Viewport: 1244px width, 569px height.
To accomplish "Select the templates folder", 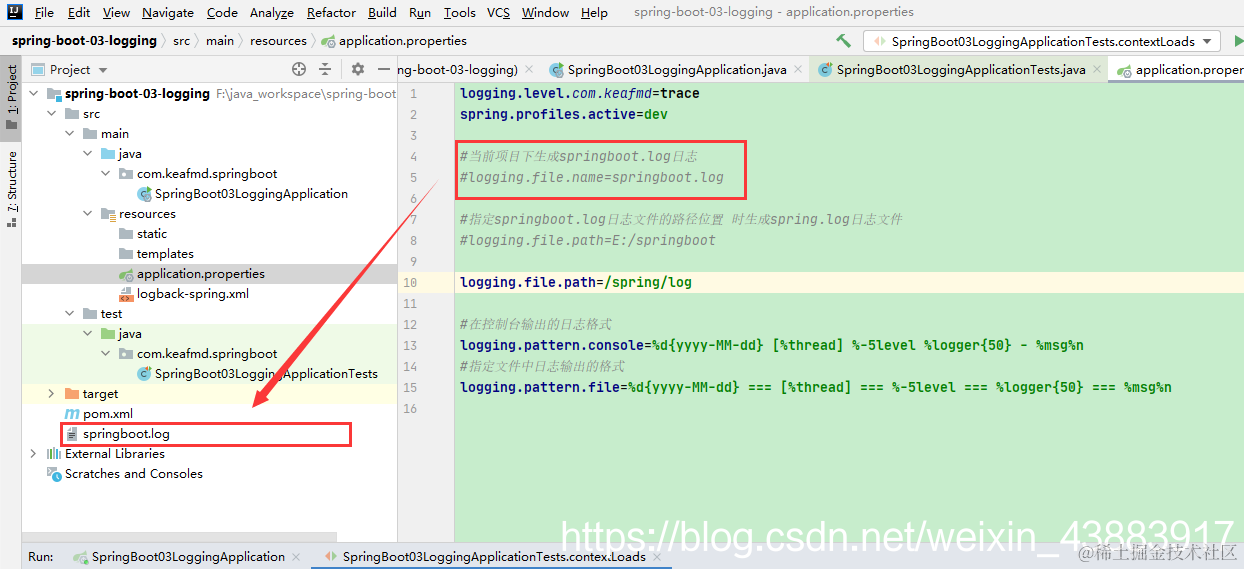I will [x=165, y=254].
